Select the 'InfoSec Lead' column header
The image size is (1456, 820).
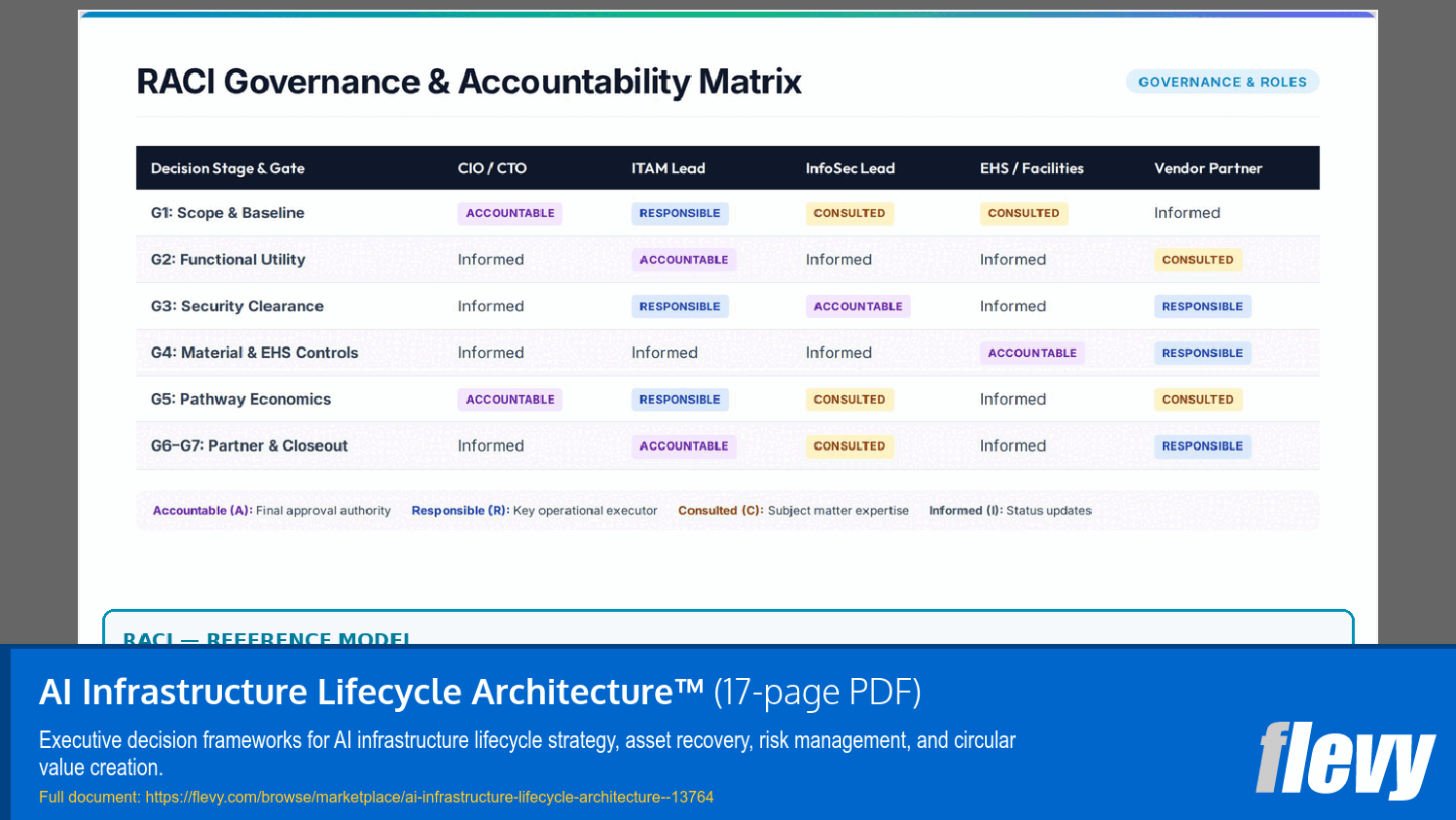click(x=851, y=168)
